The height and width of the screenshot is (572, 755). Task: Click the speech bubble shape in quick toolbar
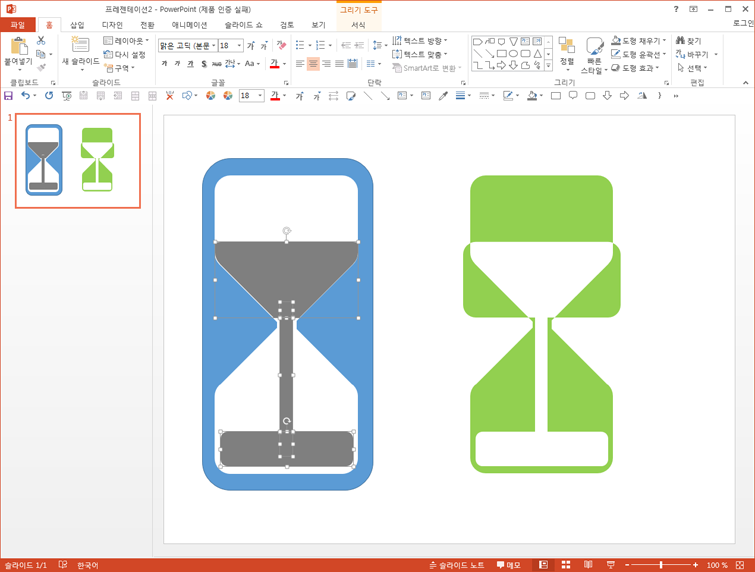pyautogui.click(x=573, y=96)
